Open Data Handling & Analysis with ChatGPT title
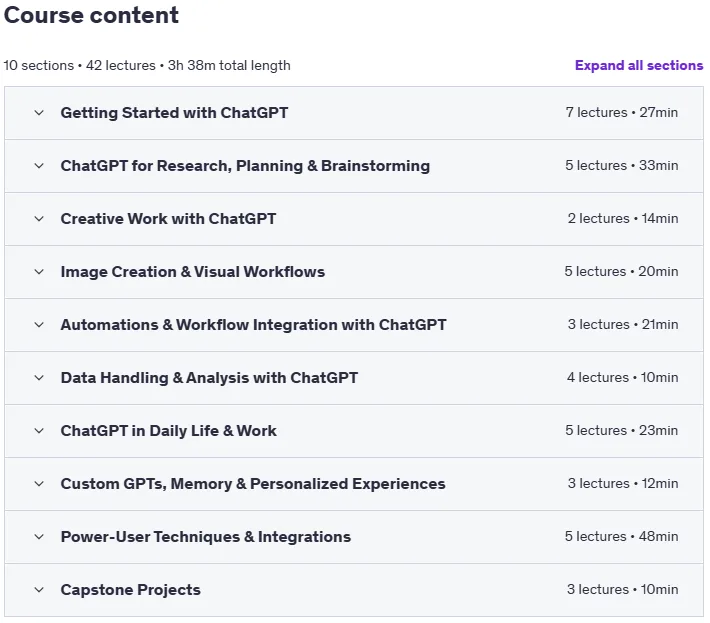This screenshot has width=710, height=623. 209,378
